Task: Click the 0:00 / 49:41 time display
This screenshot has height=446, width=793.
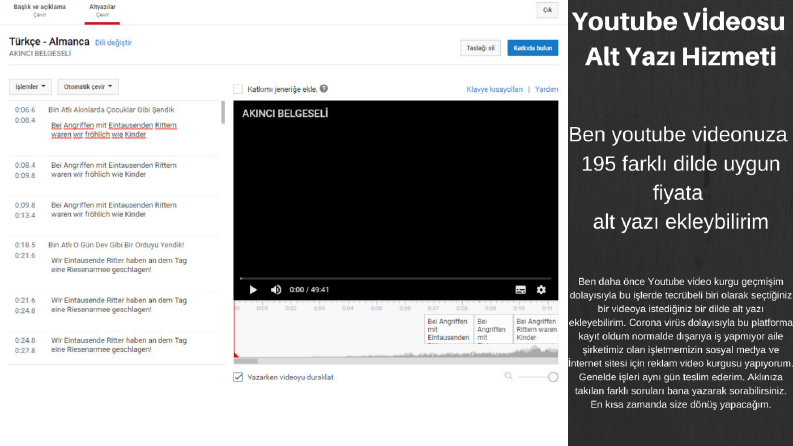Action: coord(309,290)
